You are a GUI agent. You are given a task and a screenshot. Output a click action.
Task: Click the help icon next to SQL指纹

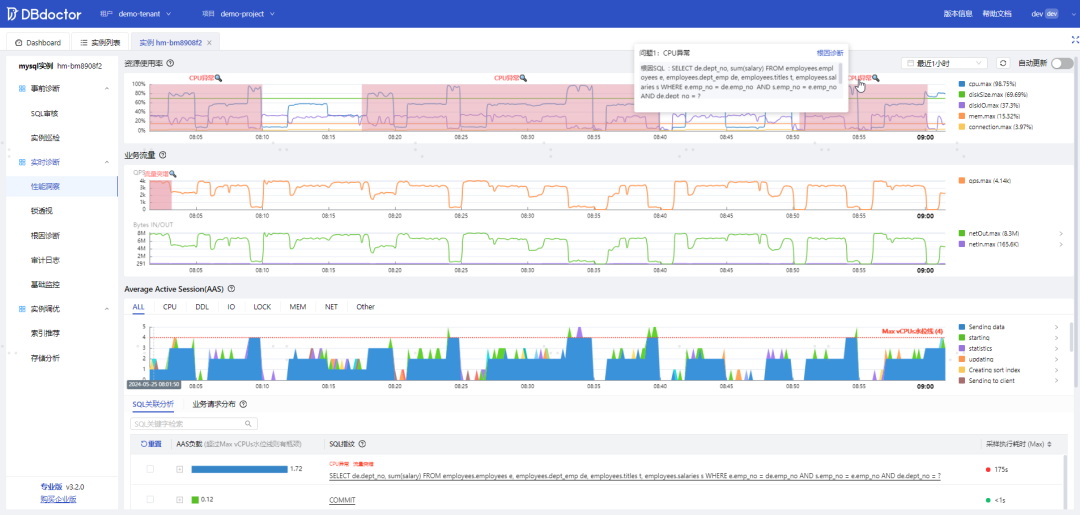point(362,444)
